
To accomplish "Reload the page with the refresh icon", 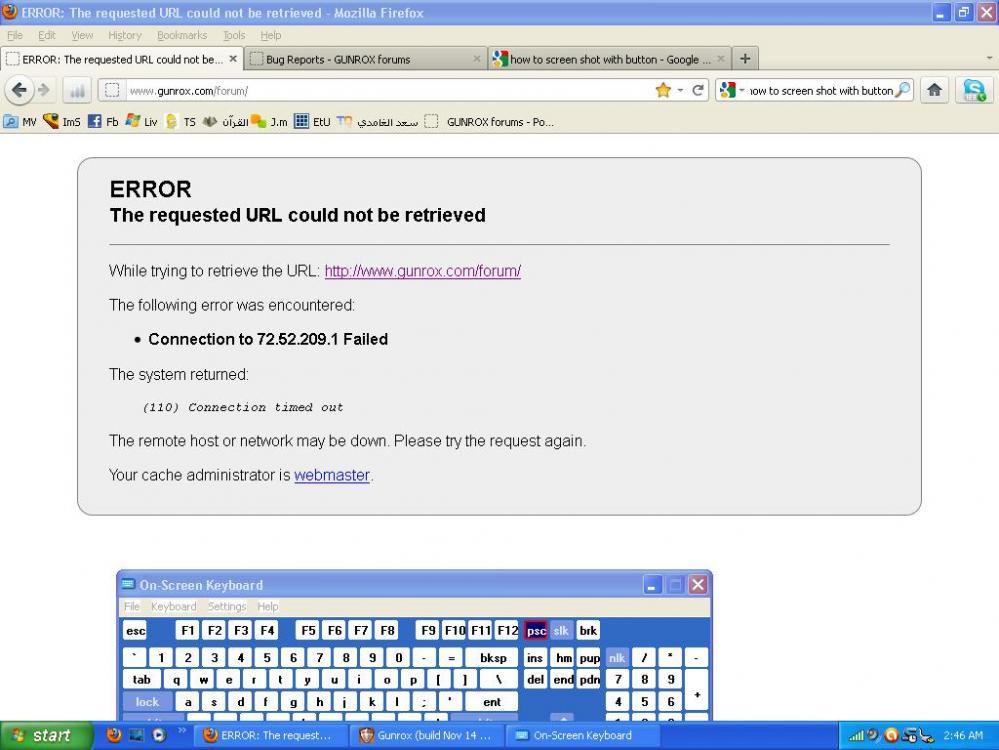I will (698, 90).
